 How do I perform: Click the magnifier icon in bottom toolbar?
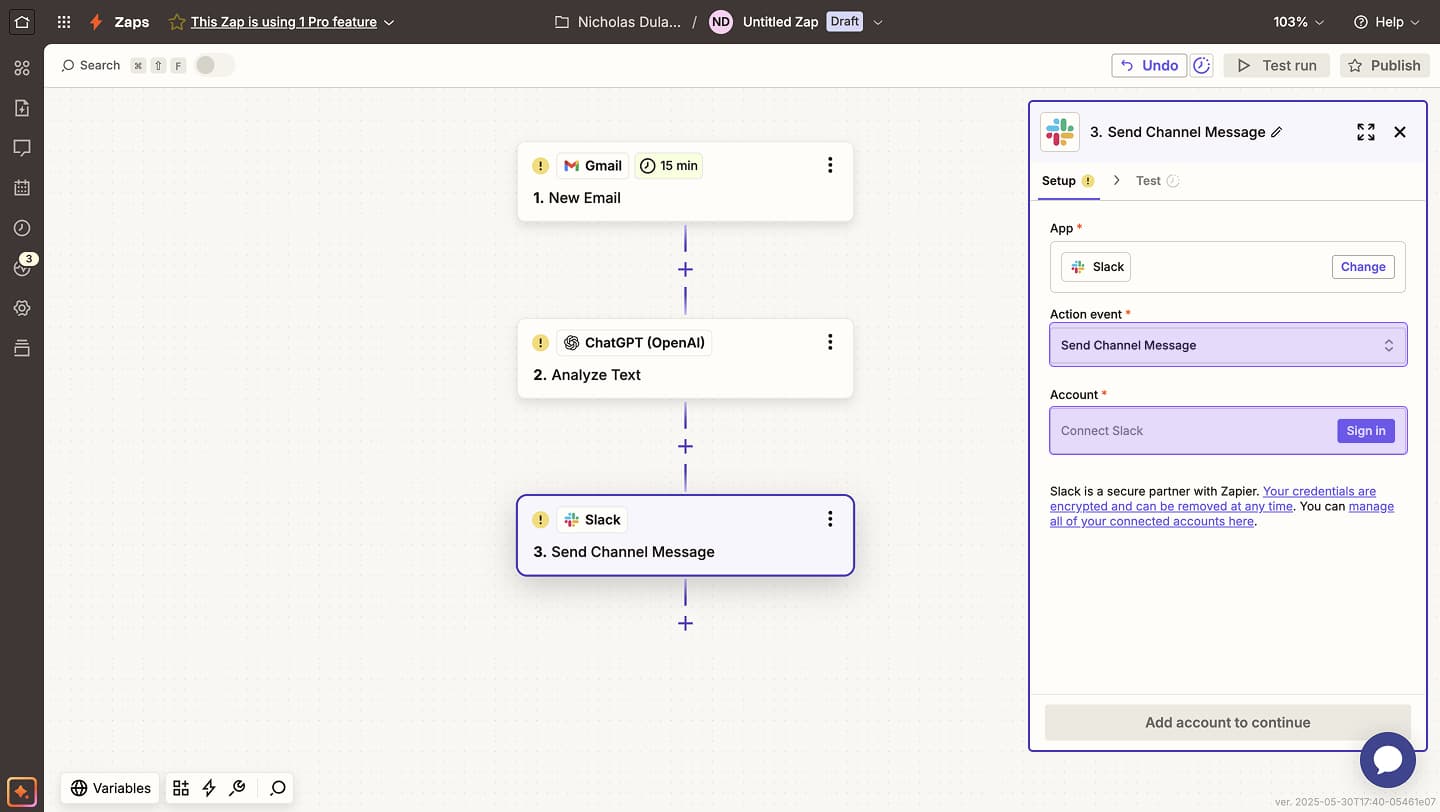click(278, 788)
